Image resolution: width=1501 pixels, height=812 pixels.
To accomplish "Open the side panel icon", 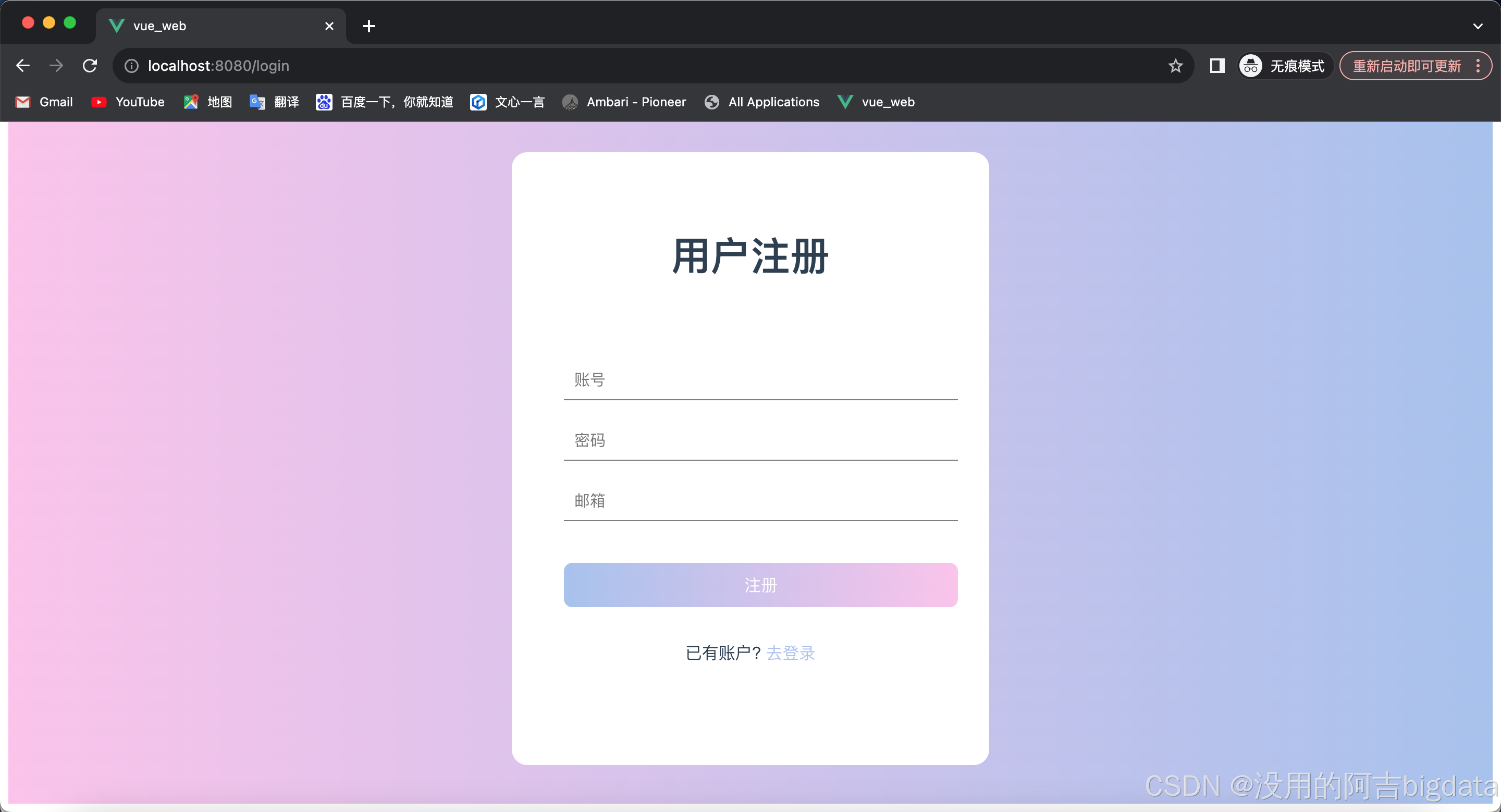I will pos(1216,66).
